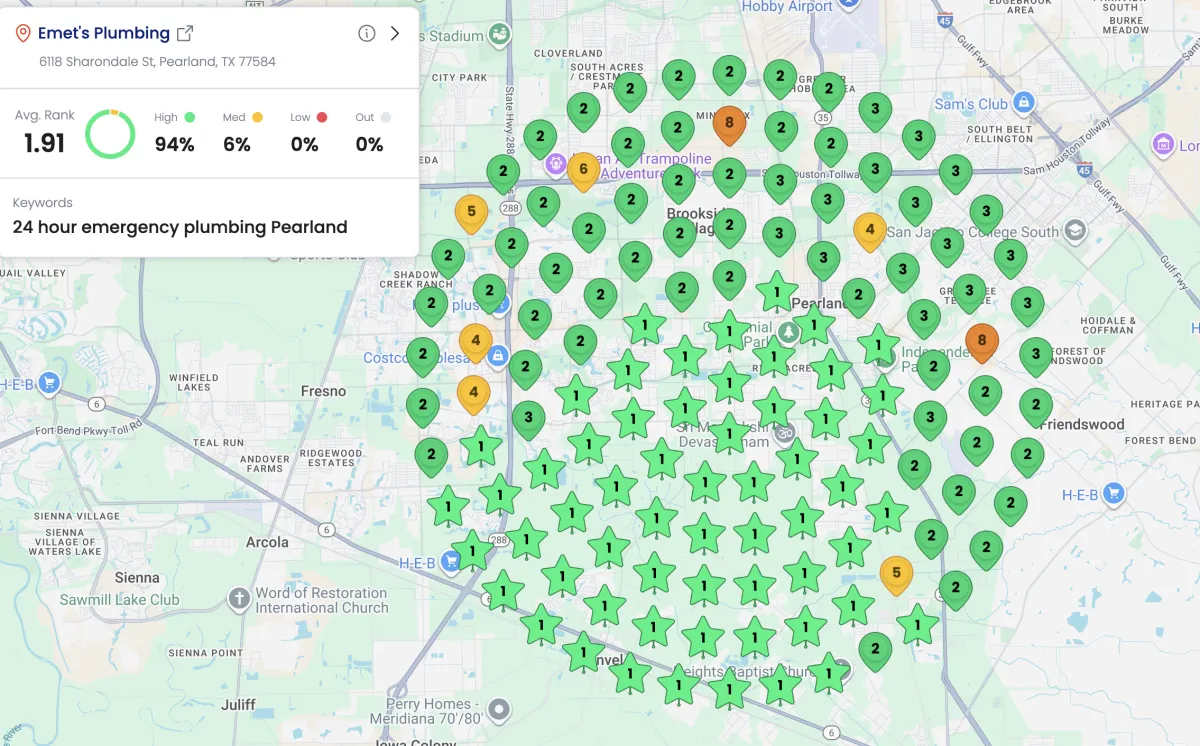1200x746 pixels.
Task: Select the yellow 6 map pin
Action: coord(584,170)
